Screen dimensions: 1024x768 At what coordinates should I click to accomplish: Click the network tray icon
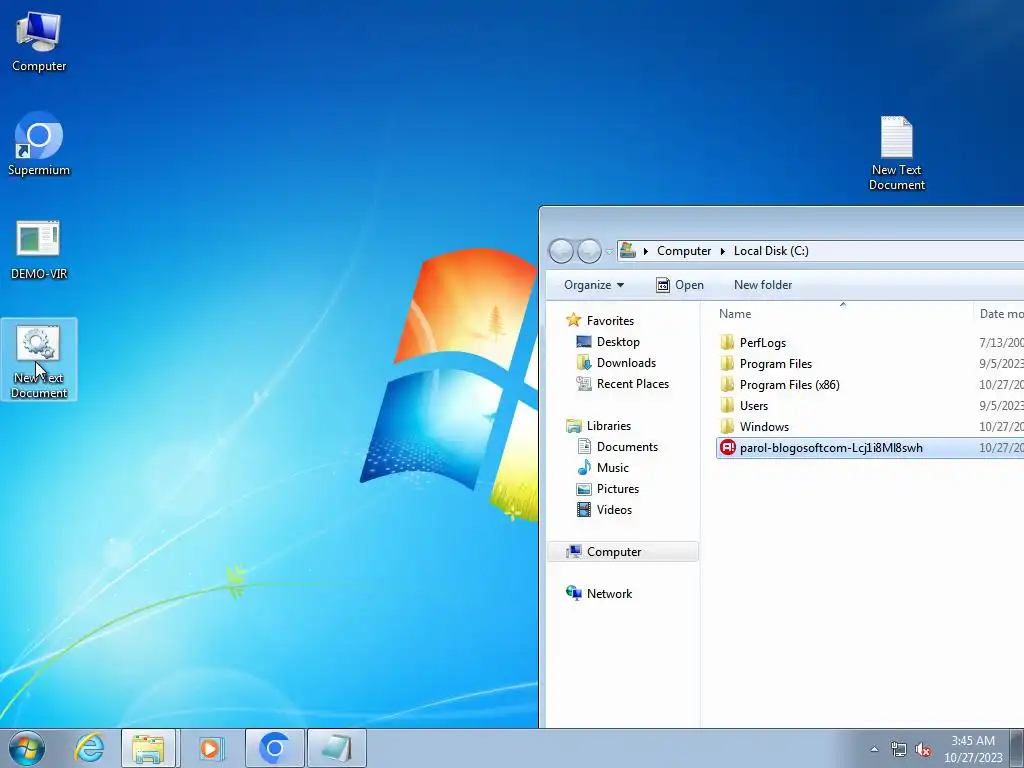point(899,749)
